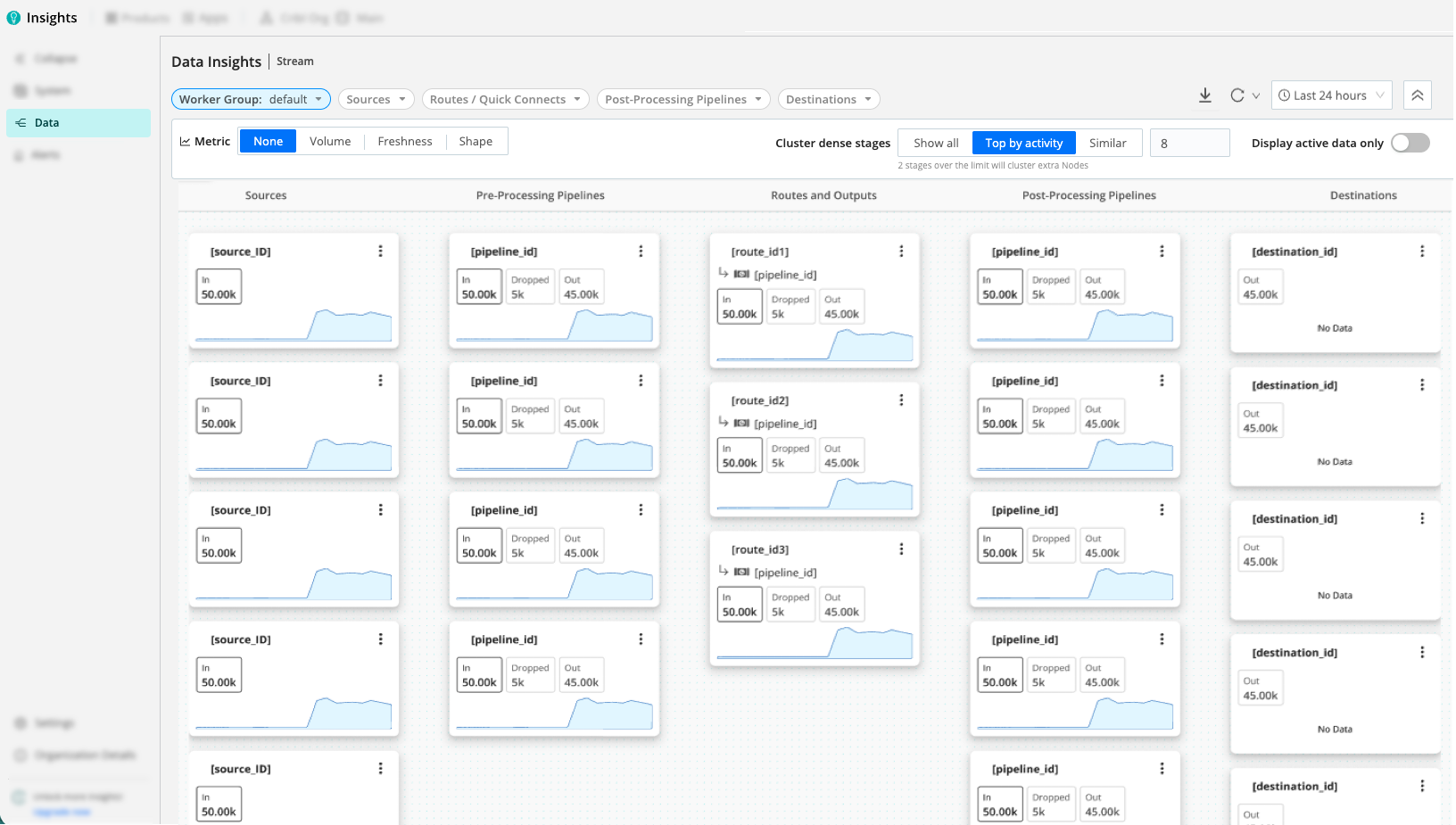Click the '2 stages over the limit' note
Screen dimensions: 1456x825
pos(993,165)
